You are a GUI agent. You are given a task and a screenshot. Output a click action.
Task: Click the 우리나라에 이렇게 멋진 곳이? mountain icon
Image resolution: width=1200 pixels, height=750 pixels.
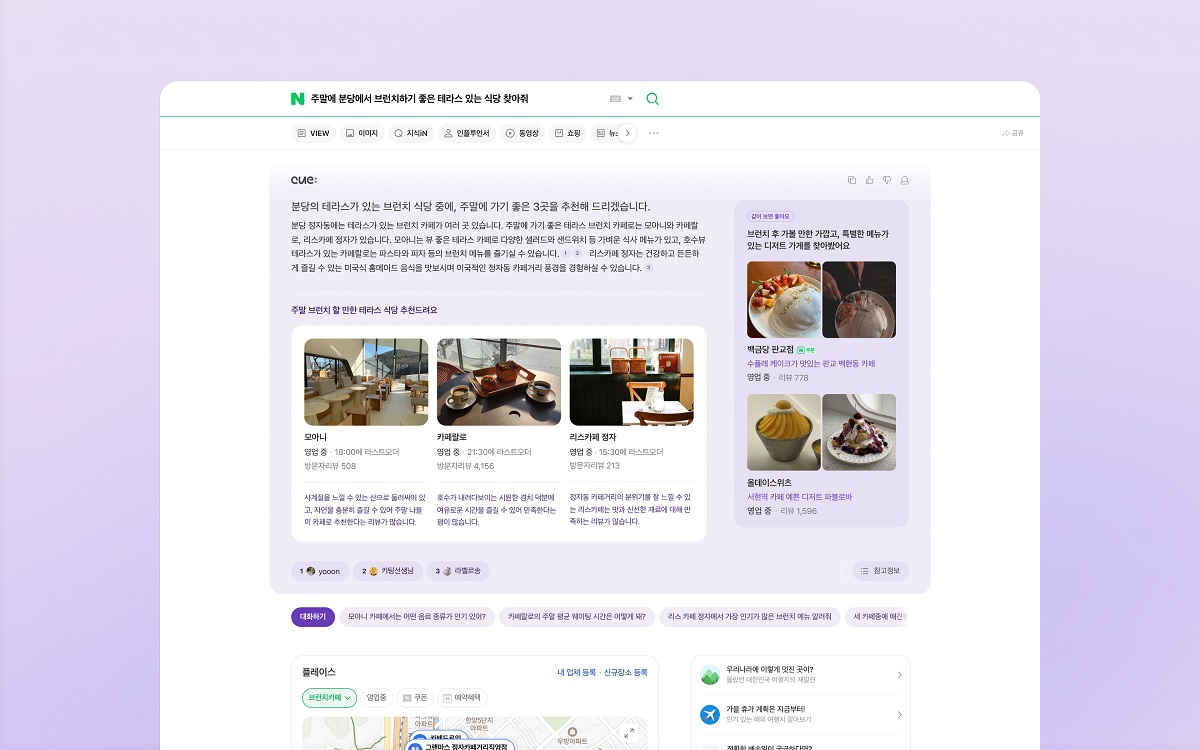pyautogui.click(x=710, y=675)
